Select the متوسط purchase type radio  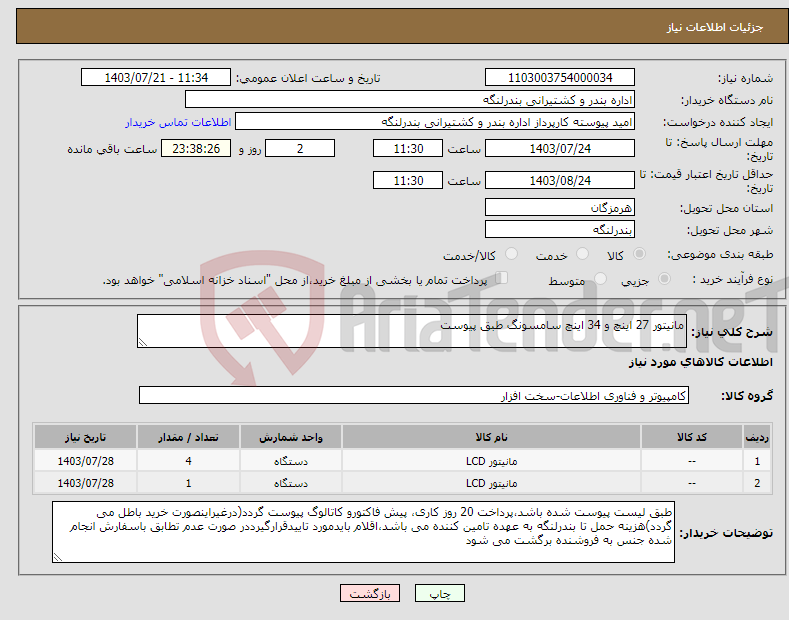[x=600, y=279]
